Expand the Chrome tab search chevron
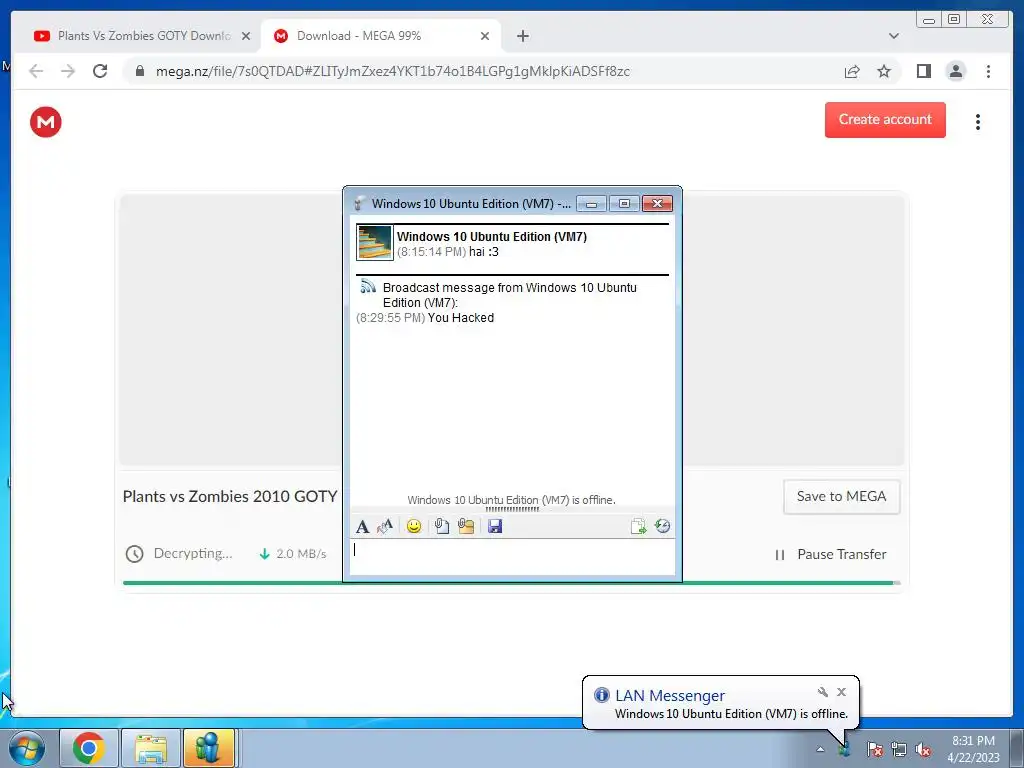1024x768 pixels. [x=894, y=36]
